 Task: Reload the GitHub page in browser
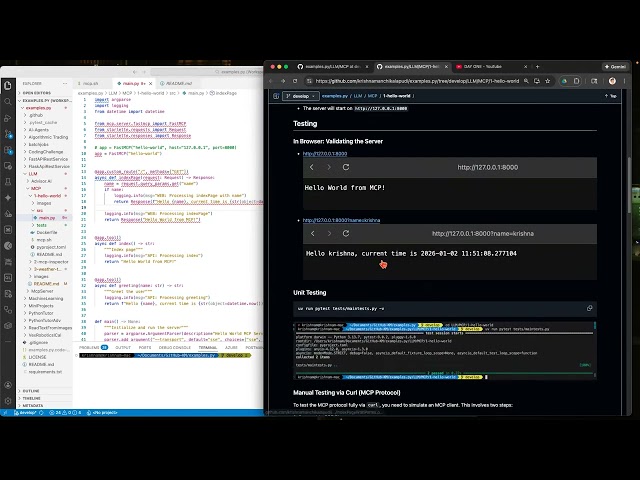coord(295,81)
